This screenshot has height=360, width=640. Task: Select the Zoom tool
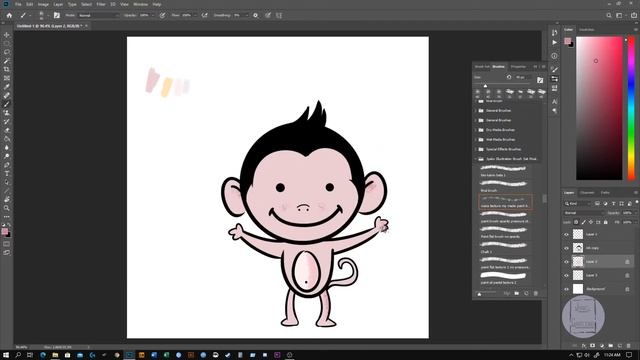click(x=7, y=208)
